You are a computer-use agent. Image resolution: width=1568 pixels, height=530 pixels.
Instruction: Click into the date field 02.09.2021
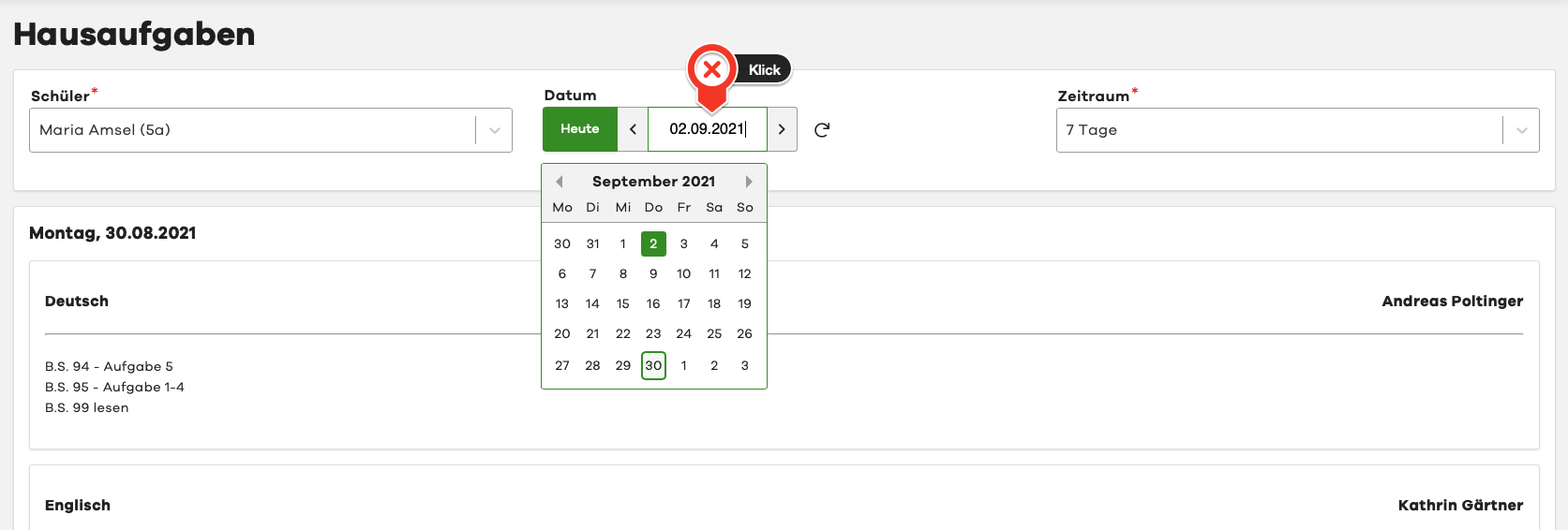pos(707,129)
